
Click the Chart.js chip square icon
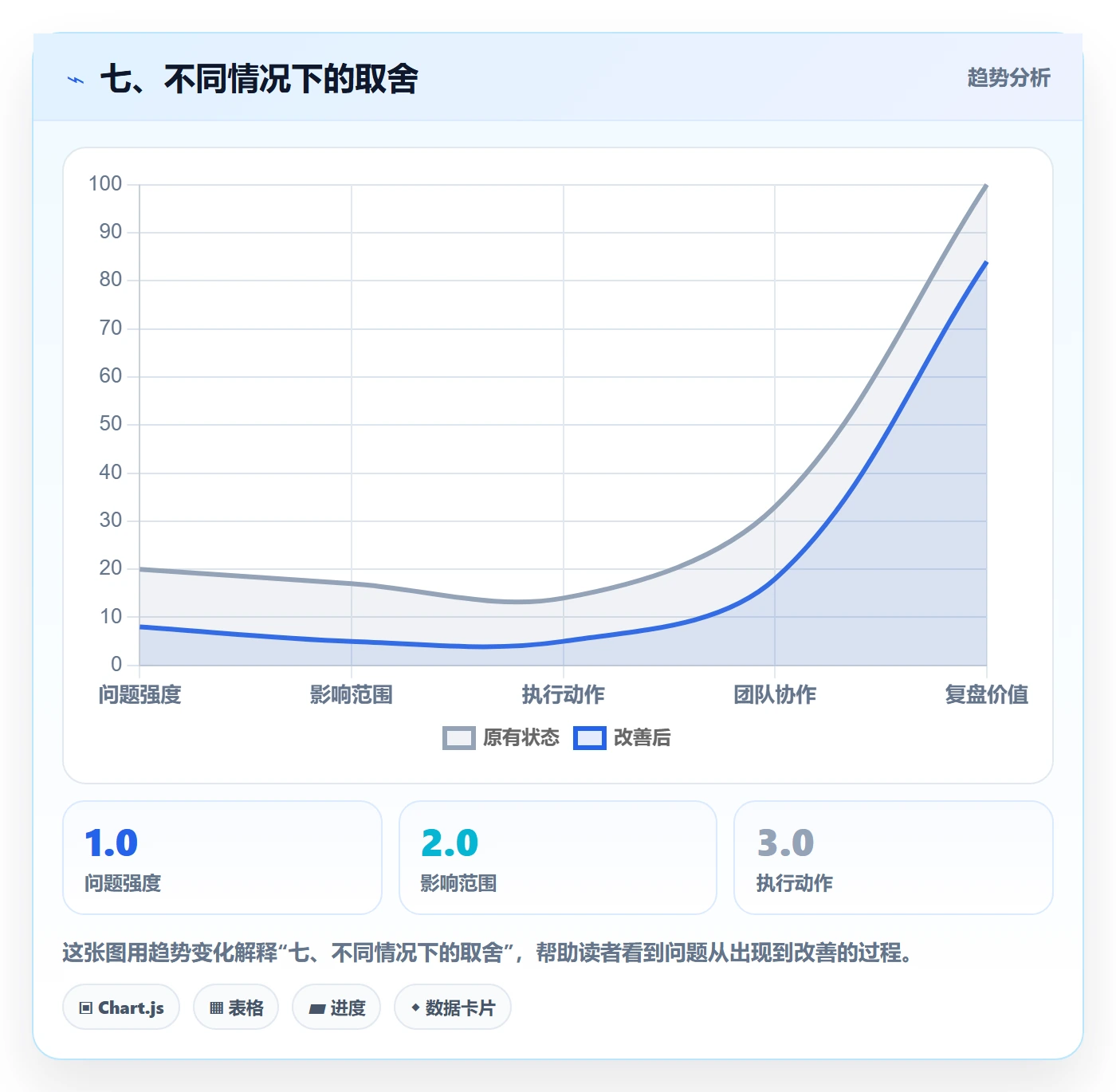(86, 1008)
